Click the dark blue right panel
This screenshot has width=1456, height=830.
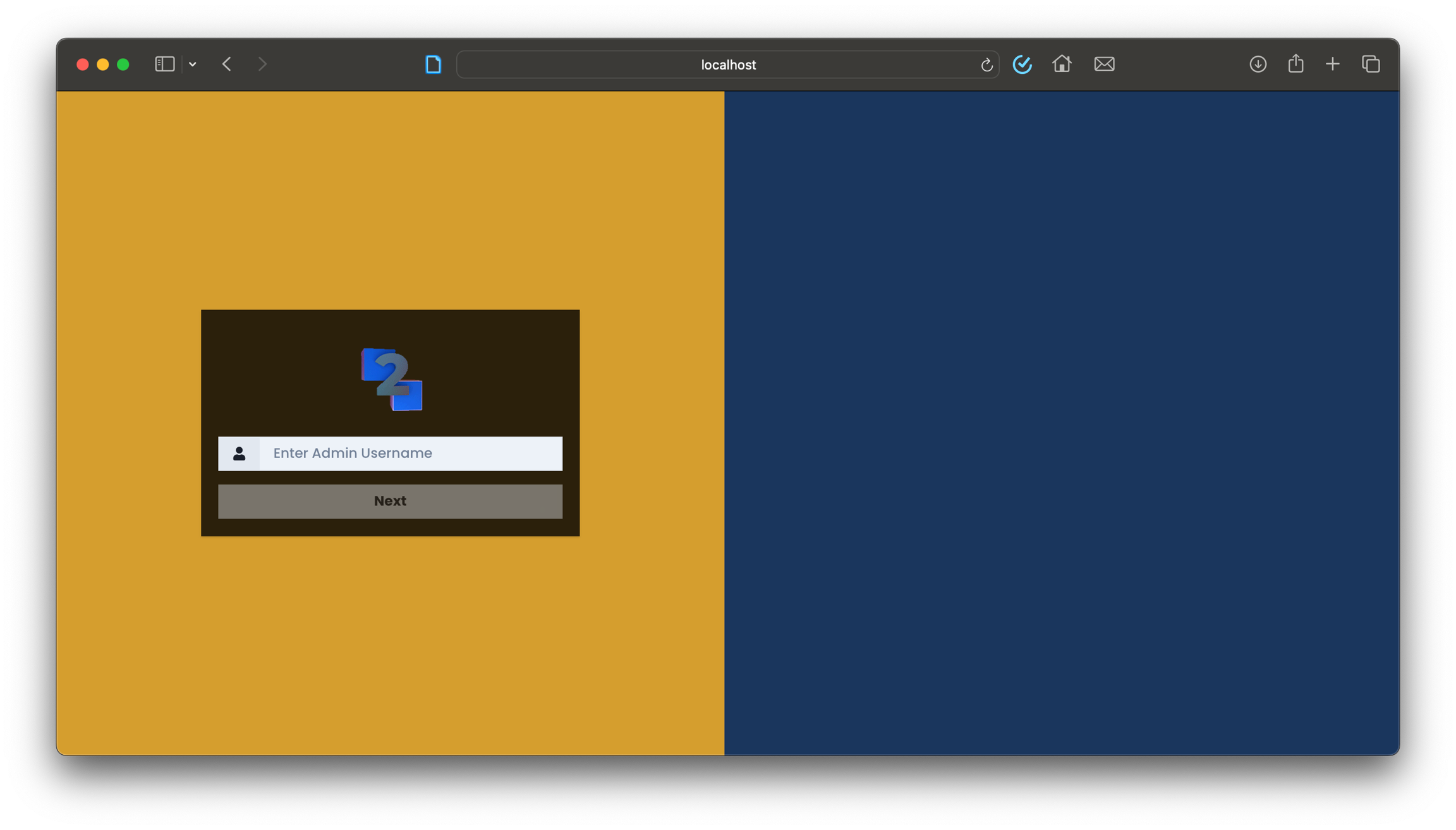coord(1061,423)
